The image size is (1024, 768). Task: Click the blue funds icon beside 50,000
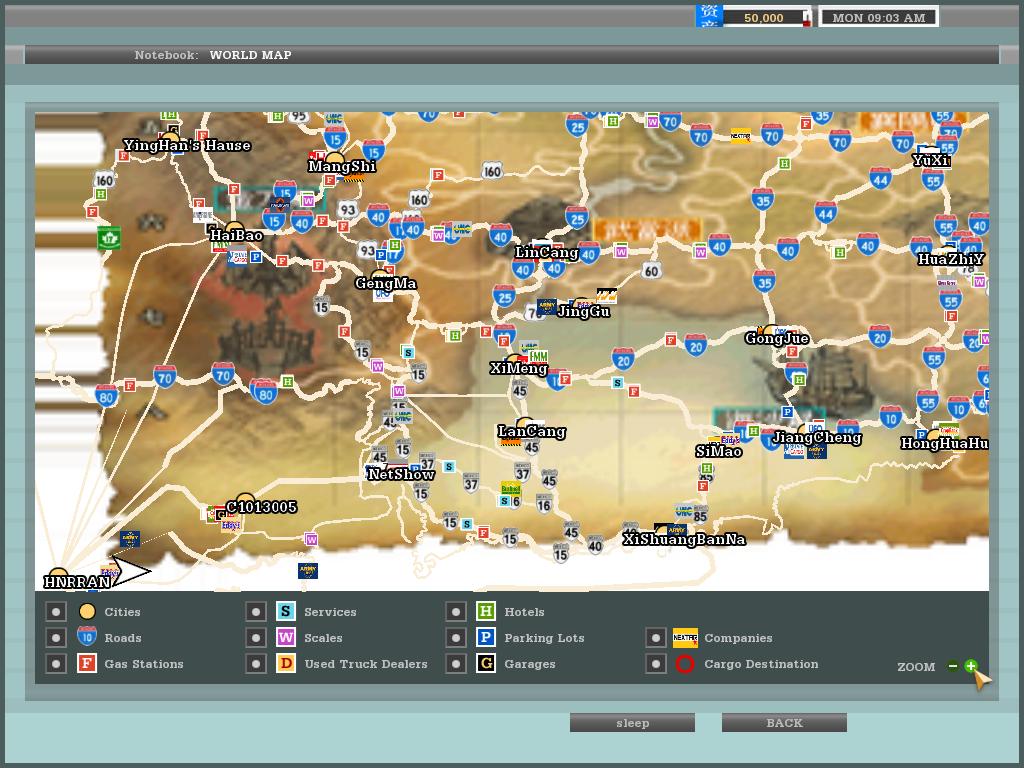pos(709,16)
